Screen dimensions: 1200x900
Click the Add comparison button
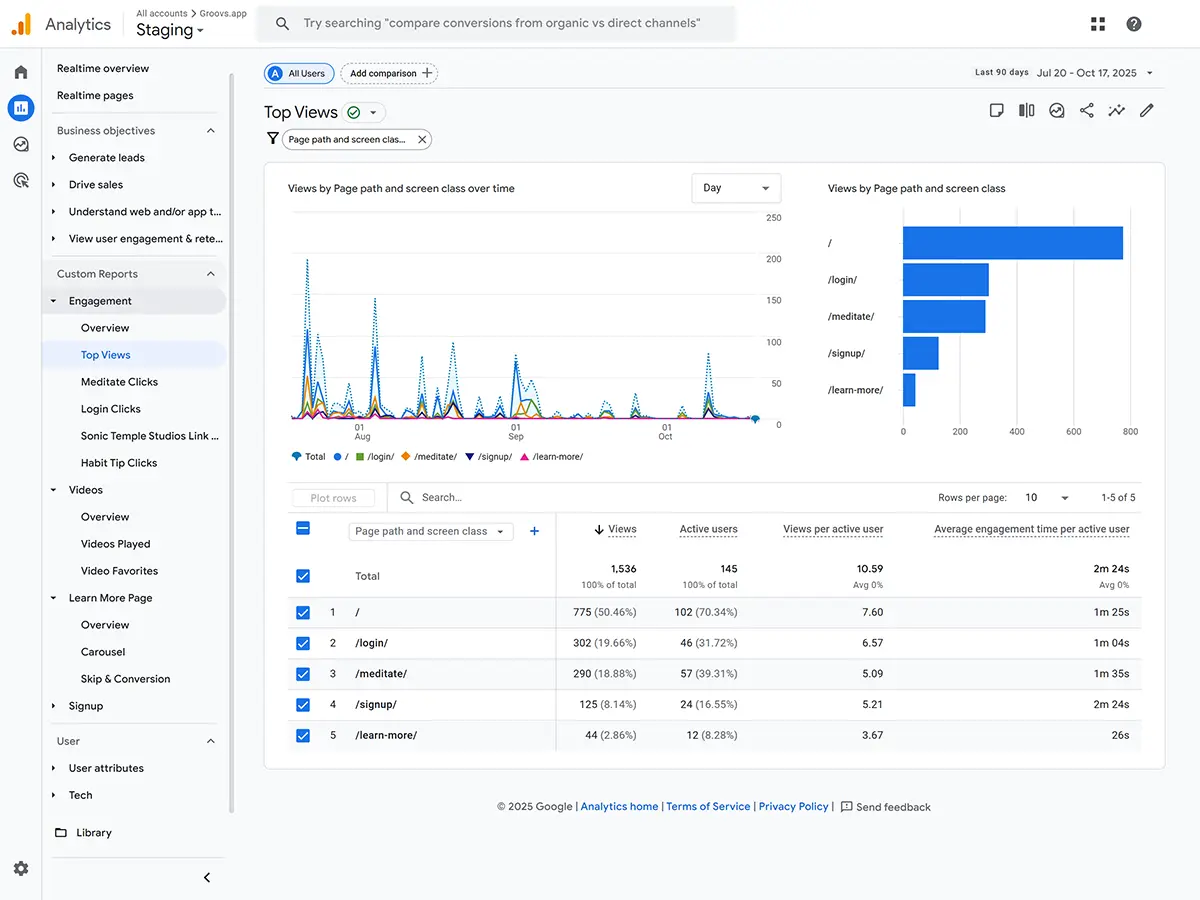click(x=390, y=73)
